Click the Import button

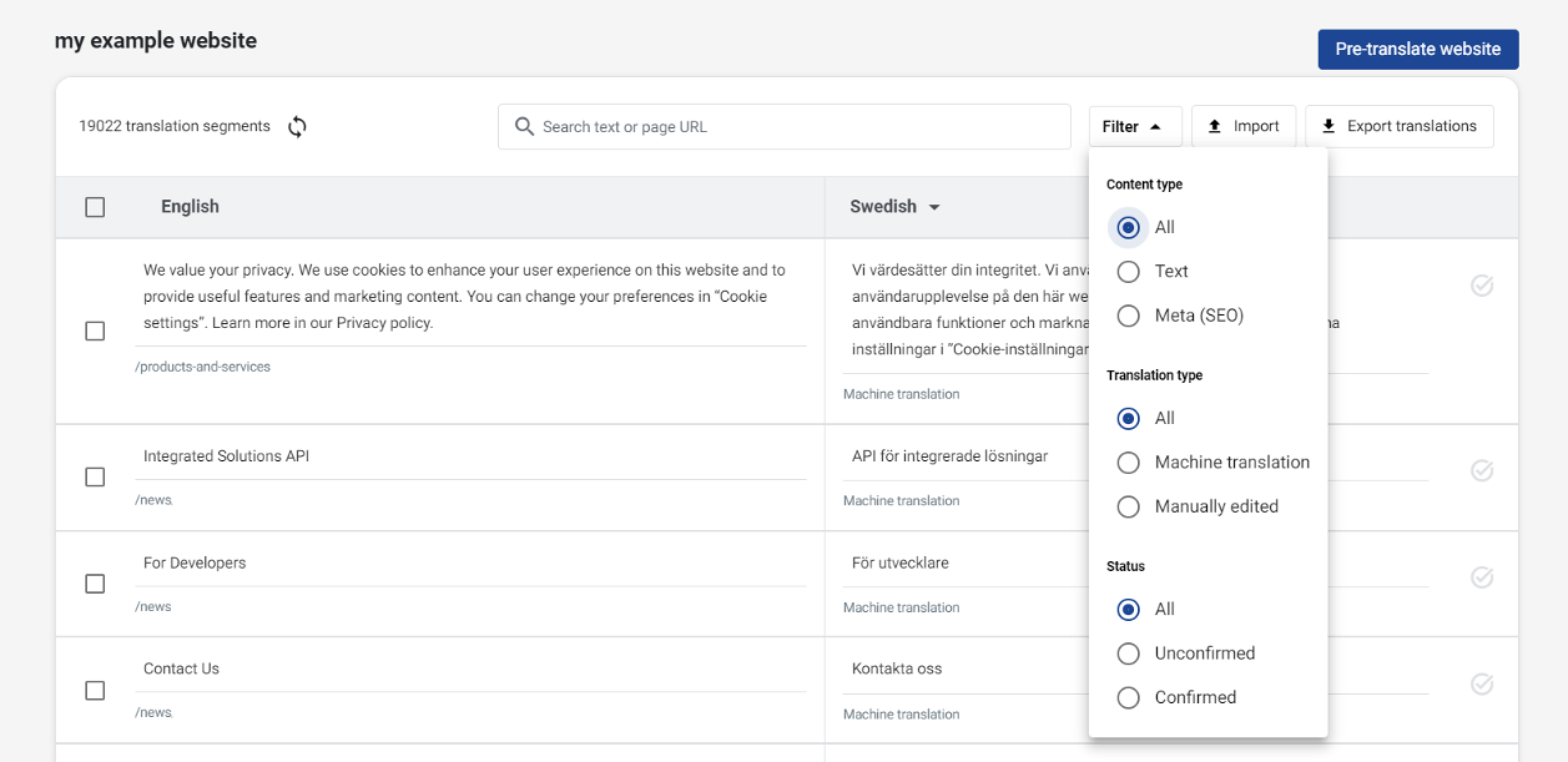click(x=1244, y=127)
